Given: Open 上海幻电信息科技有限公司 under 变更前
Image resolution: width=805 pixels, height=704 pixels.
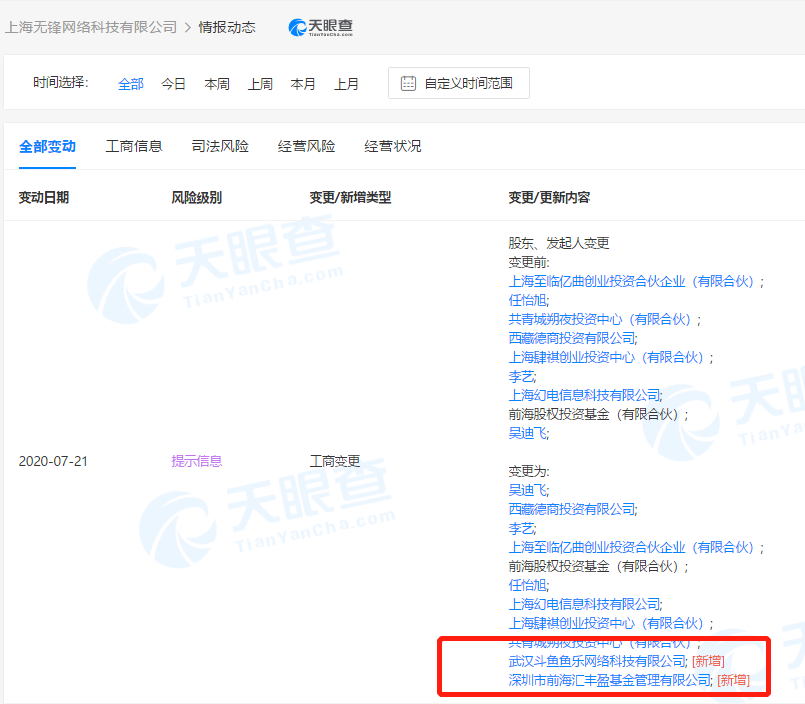Looking at the screenshot, I should (x=584, y=395).
